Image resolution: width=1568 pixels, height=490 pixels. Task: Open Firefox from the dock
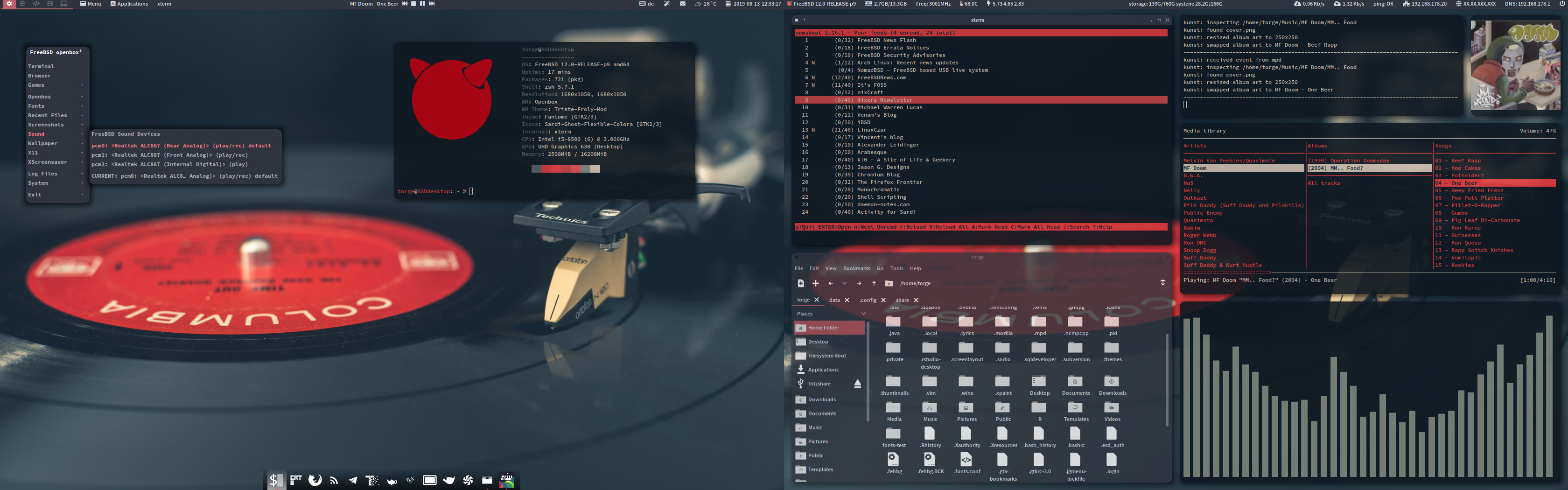[315, 480]
